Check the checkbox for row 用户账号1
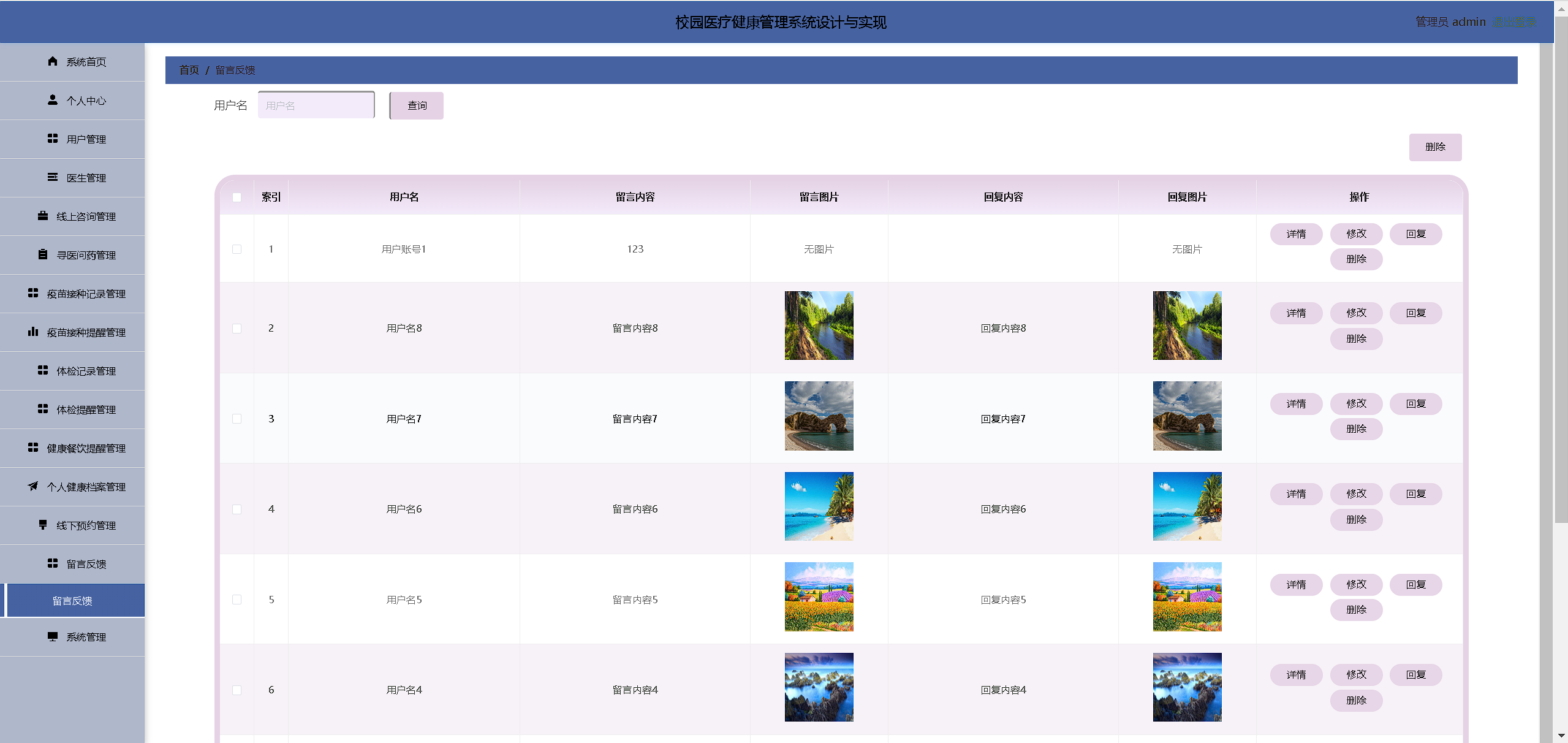This screenshot has height=743, width=1568. click(237, 250)
